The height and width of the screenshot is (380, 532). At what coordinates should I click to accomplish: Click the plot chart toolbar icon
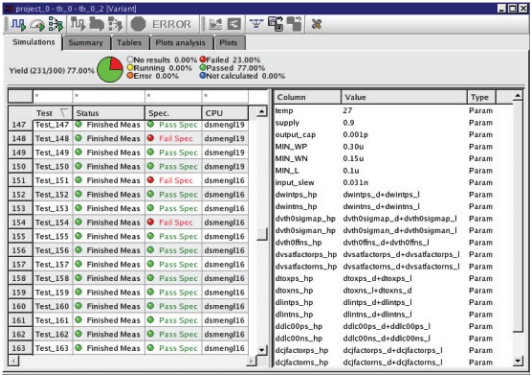(x=215, y=24)
